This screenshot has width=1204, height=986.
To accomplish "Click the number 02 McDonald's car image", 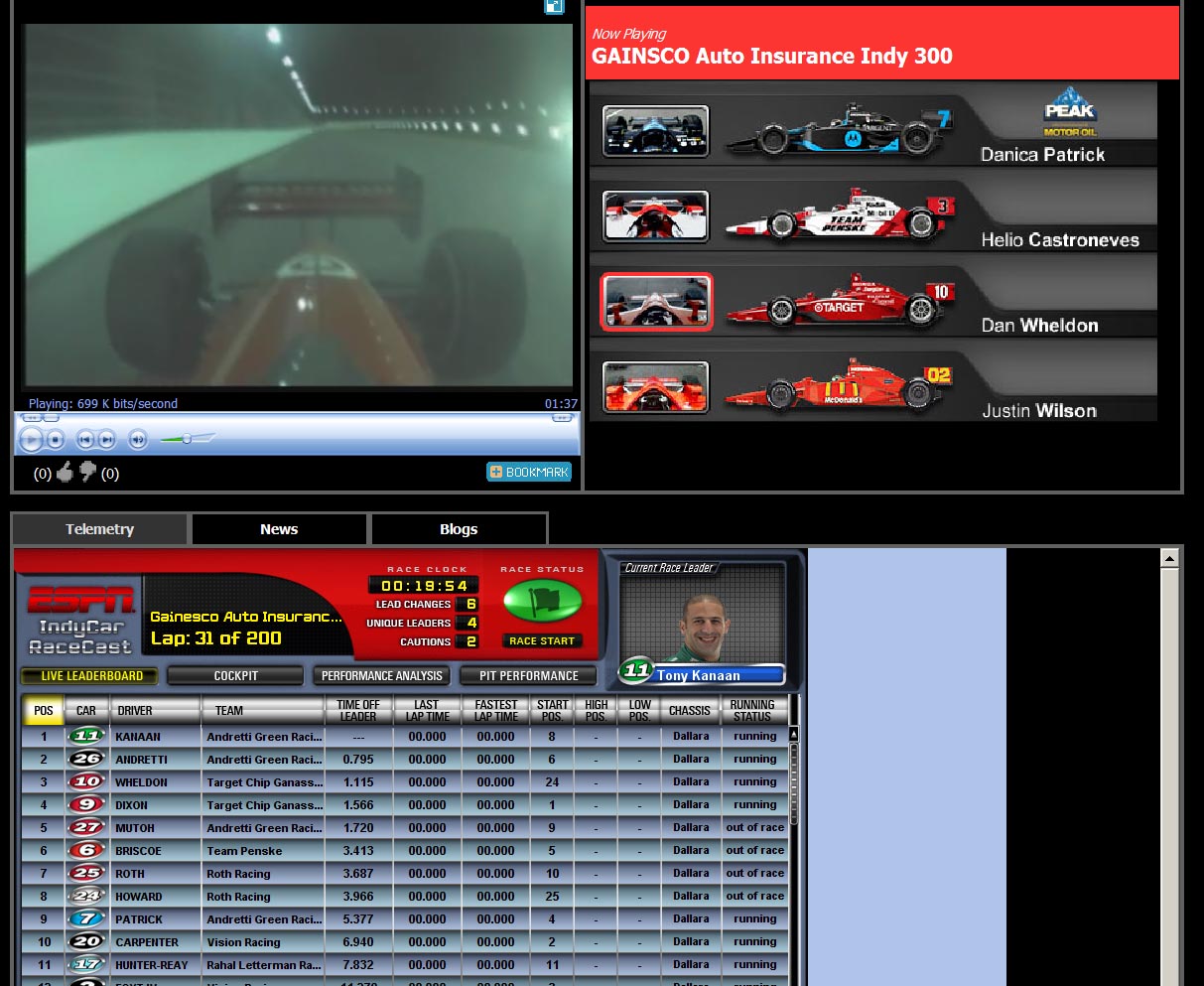I will click(839, 386).
